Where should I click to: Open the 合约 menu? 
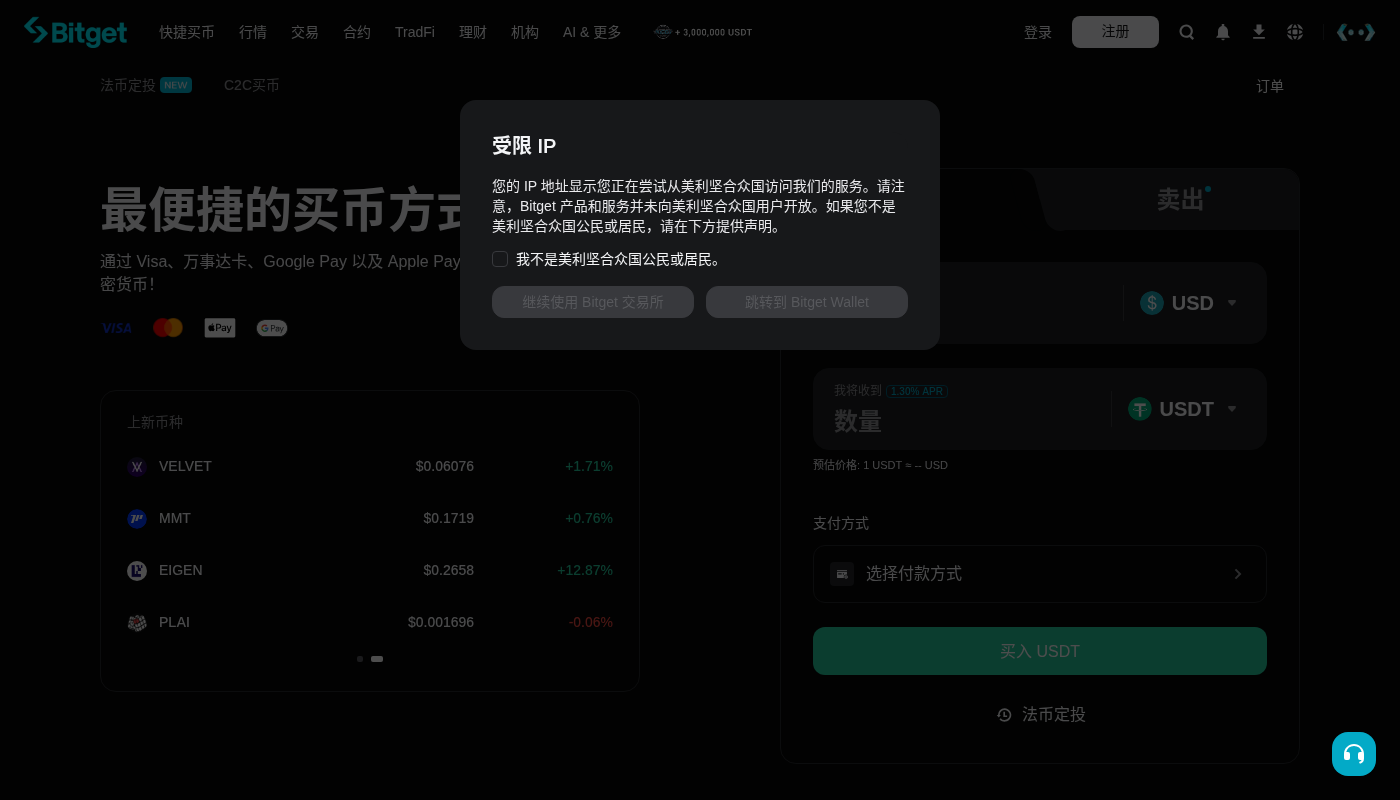[x=357, y=32]
